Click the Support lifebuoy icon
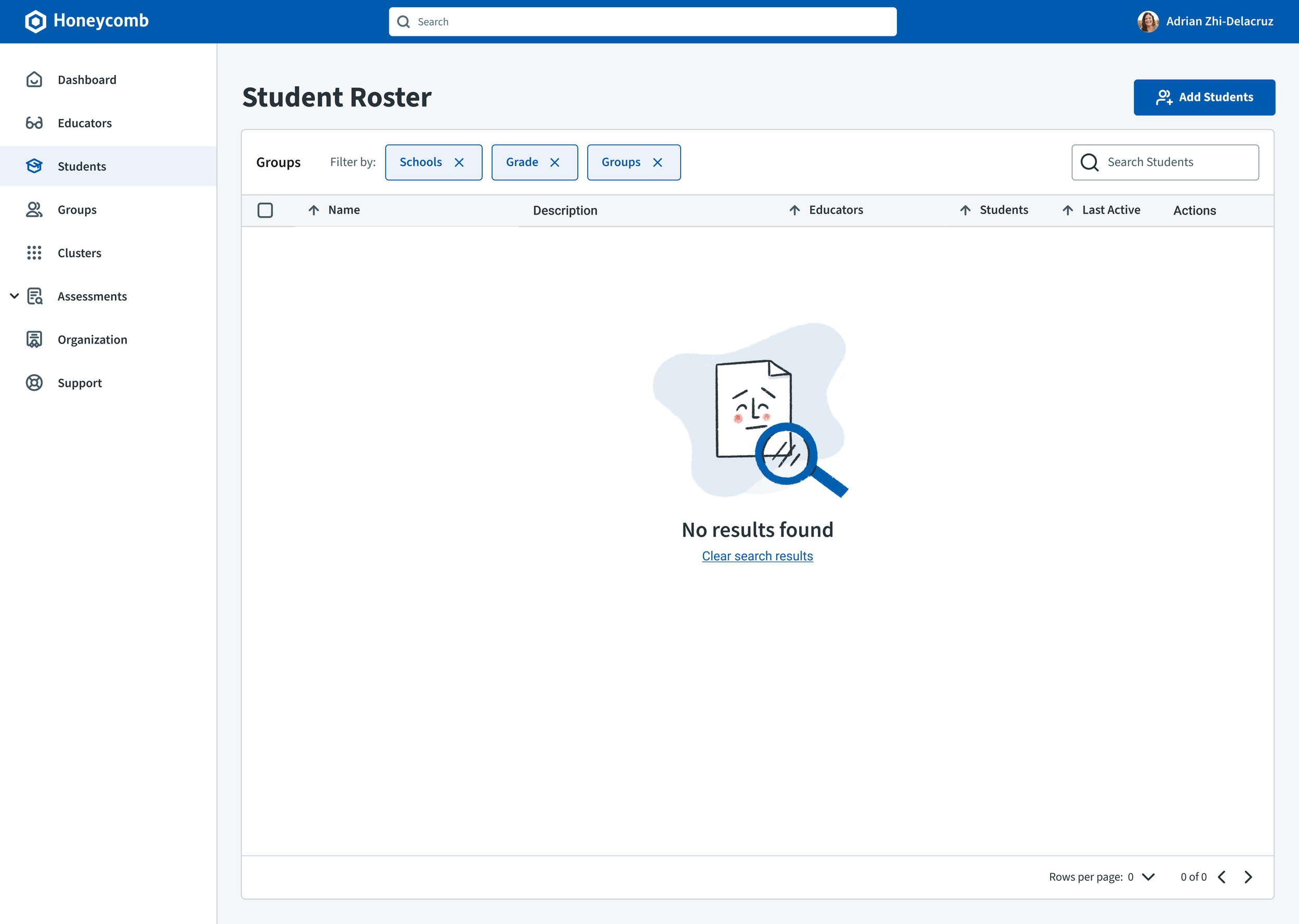Image resolution: width=1299 pixels, height=924 pixels. (34, 383)
